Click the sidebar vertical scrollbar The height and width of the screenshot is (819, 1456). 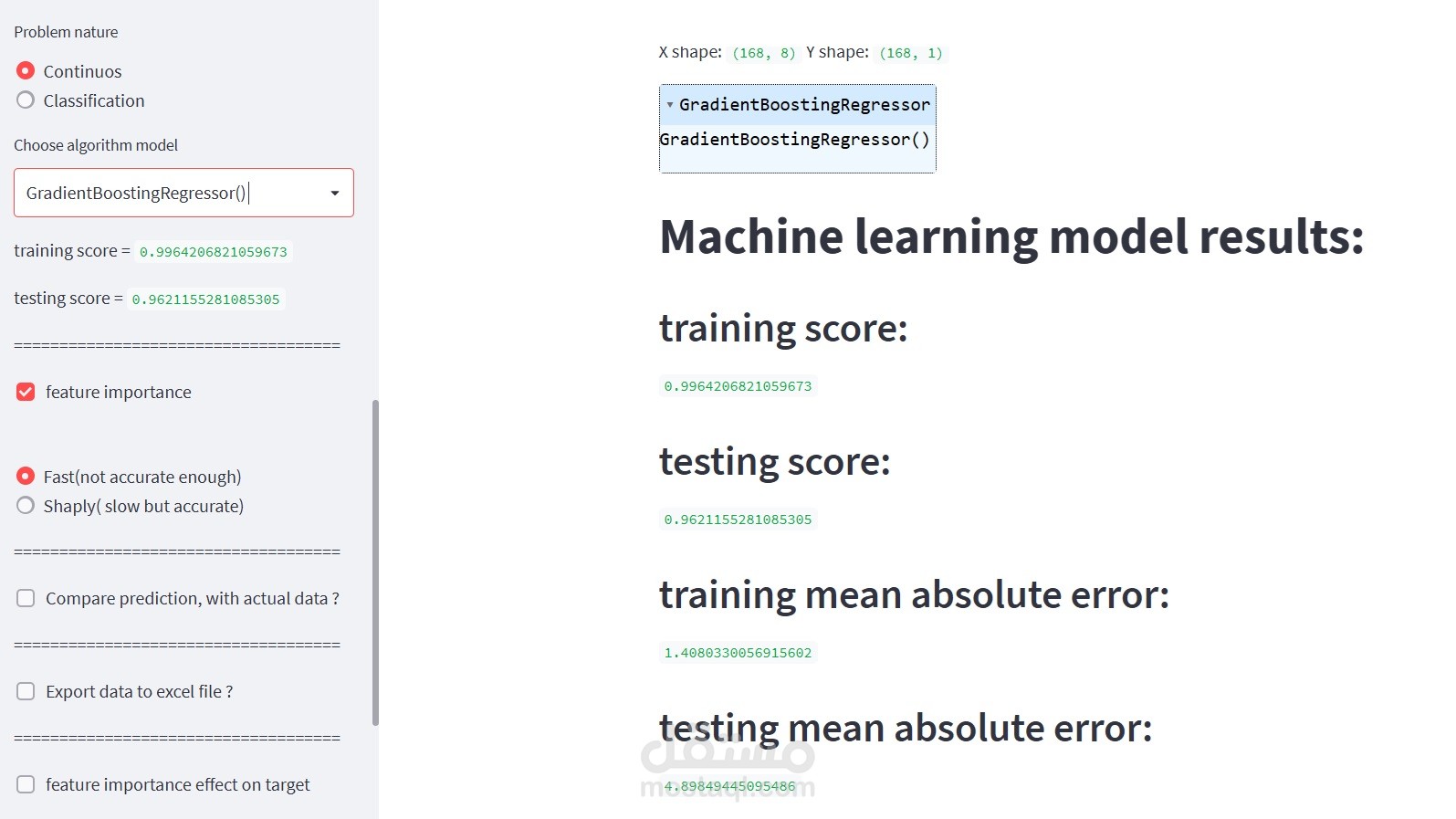coord(375,562)
